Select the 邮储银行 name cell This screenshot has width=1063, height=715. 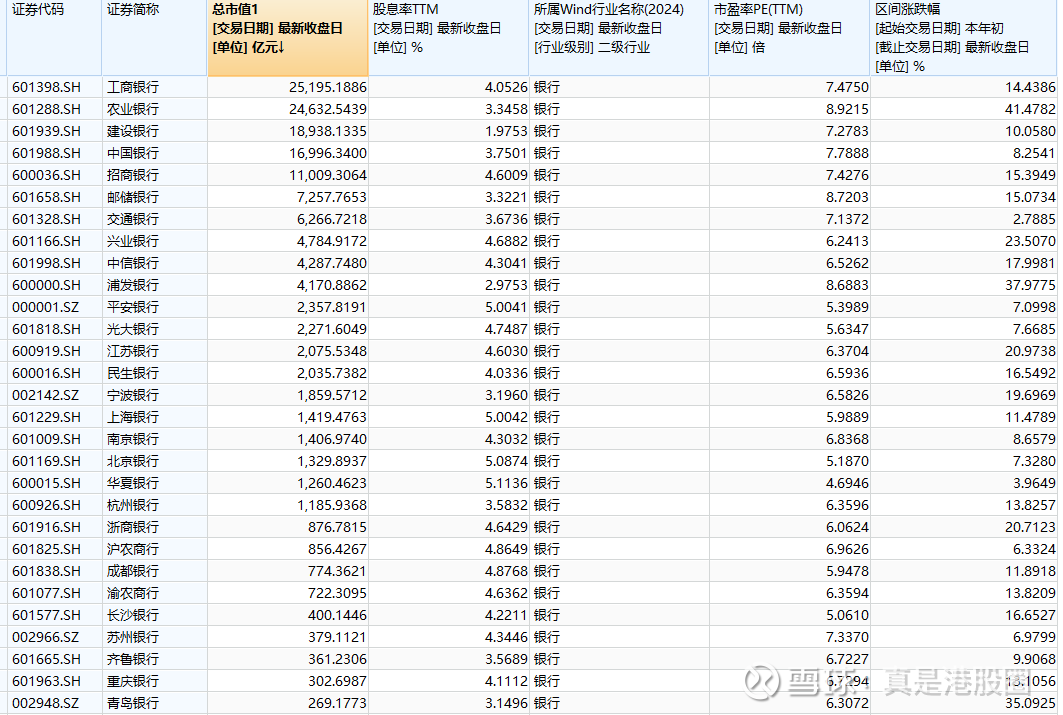click(133, 197)
